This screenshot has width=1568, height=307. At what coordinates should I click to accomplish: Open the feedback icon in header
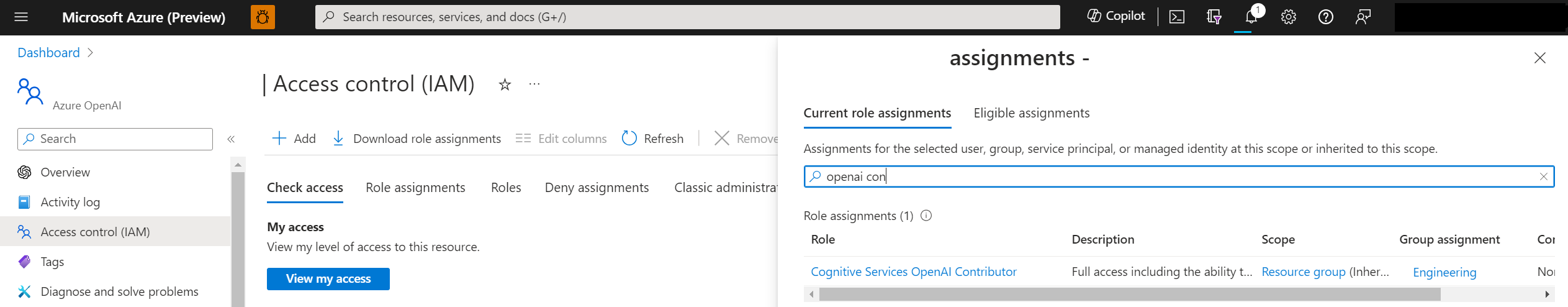click(1363, 17)
